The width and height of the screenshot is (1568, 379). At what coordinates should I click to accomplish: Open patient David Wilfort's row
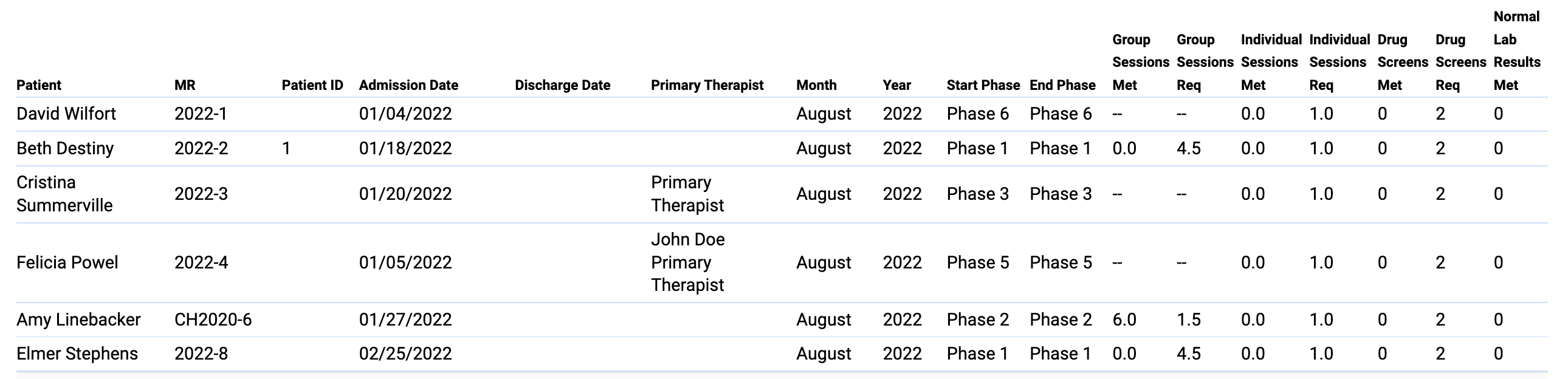pyautogui.click(x=66, y=114)
